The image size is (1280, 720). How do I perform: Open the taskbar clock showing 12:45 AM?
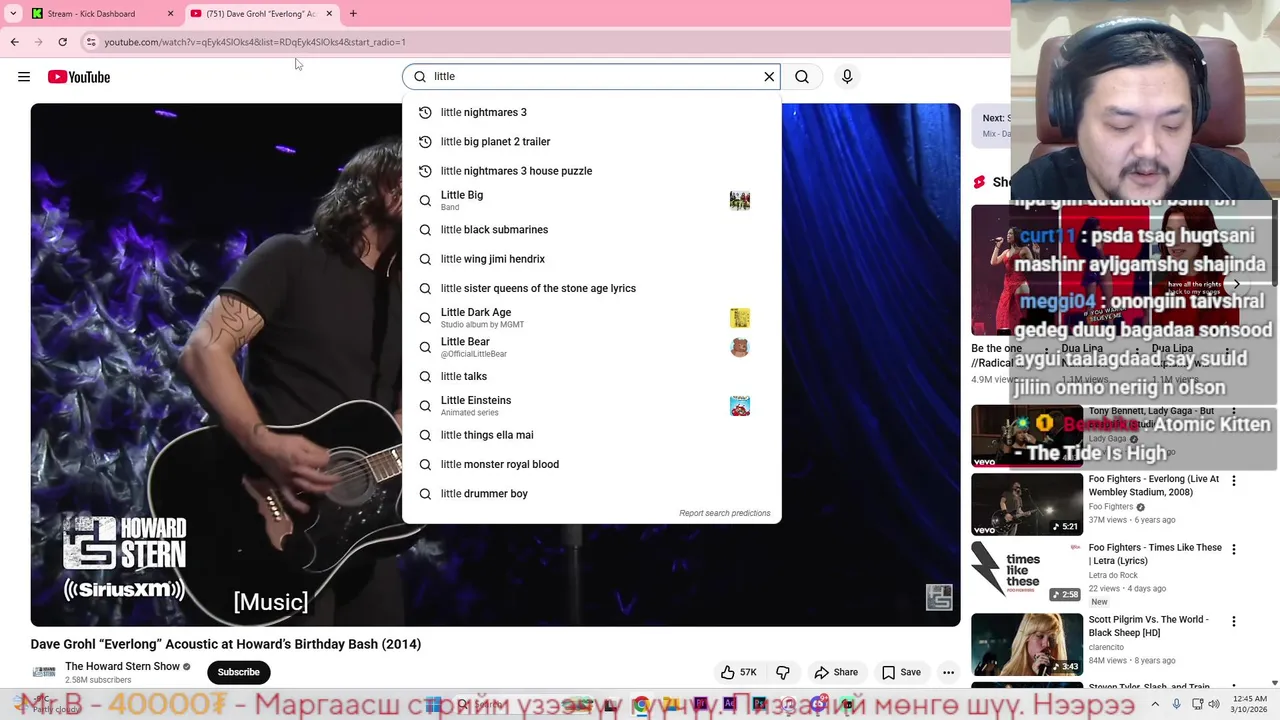point(1250,704)
